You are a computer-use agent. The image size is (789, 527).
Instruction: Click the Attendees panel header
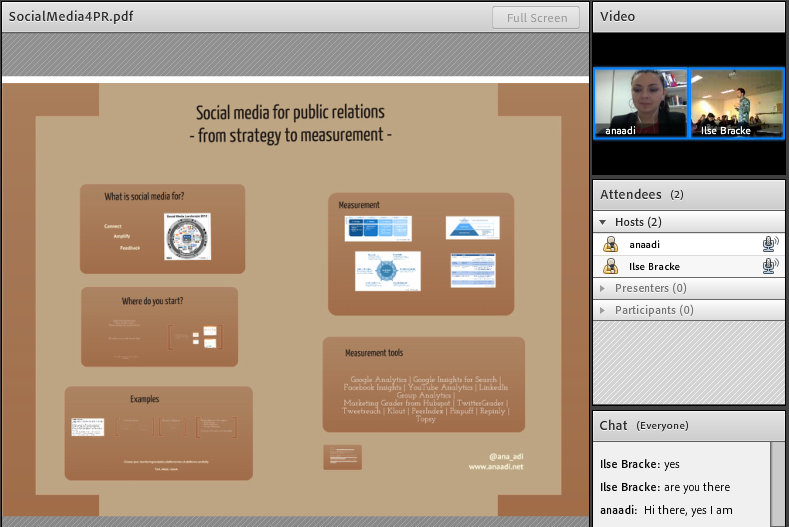point(689,194)
